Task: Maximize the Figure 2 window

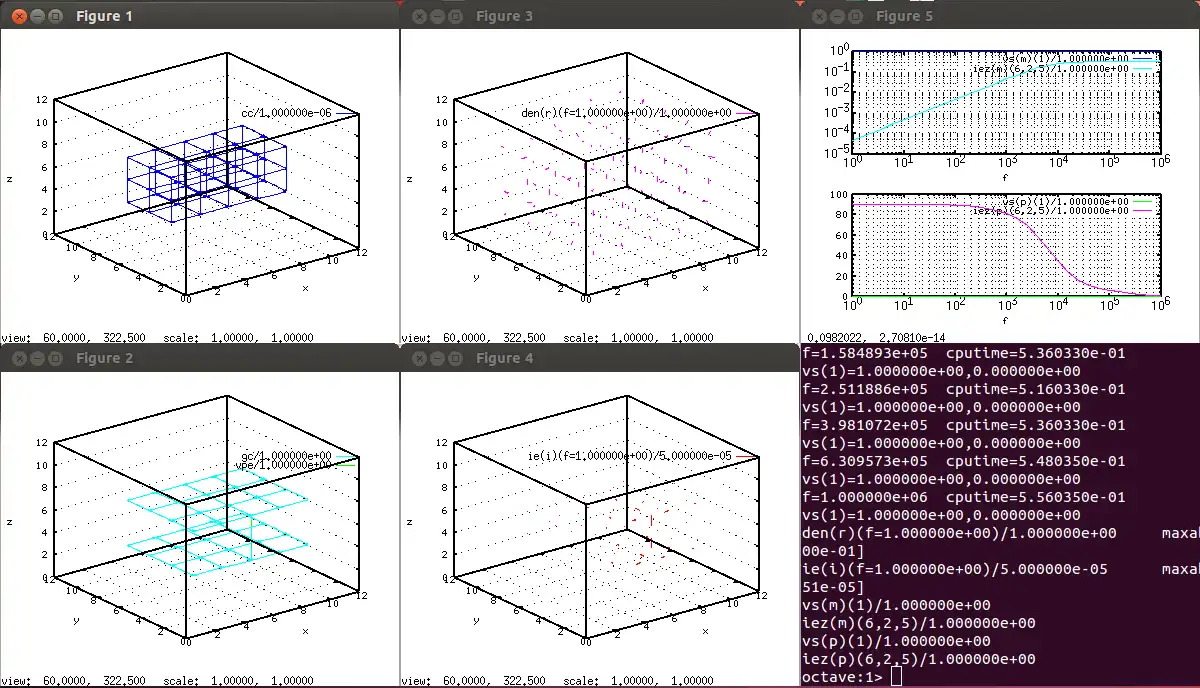Action: tap(55, 358)
